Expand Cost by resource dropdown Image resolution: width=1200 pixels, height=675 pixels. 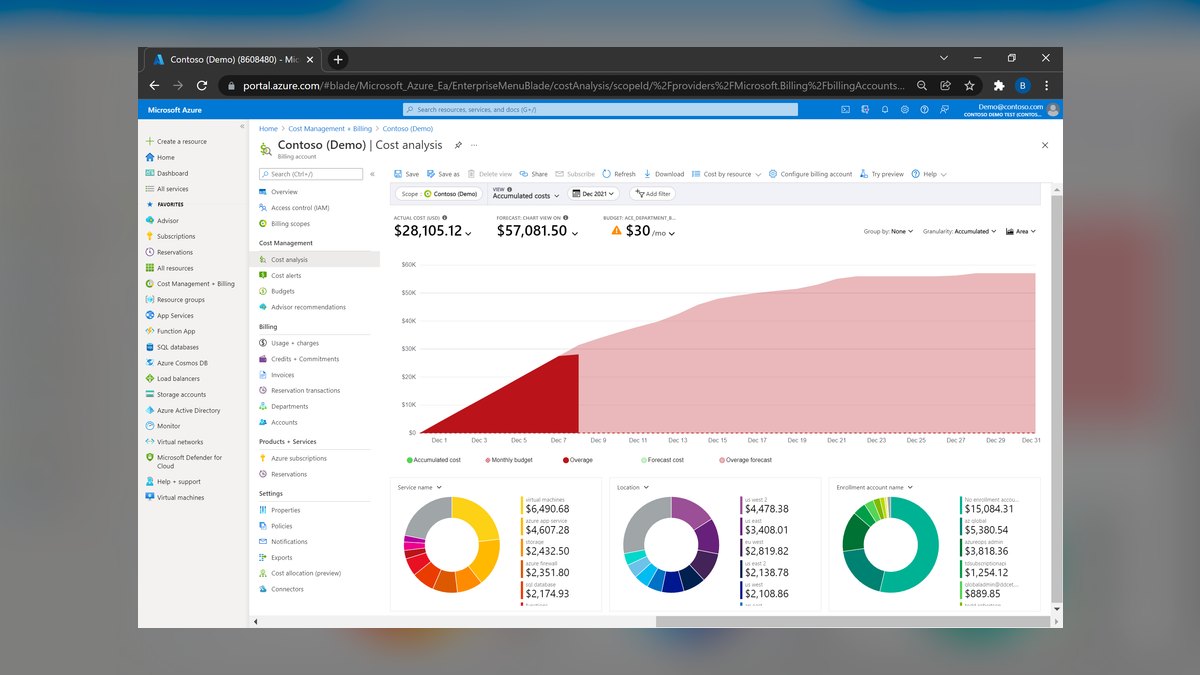coord(726,174)
